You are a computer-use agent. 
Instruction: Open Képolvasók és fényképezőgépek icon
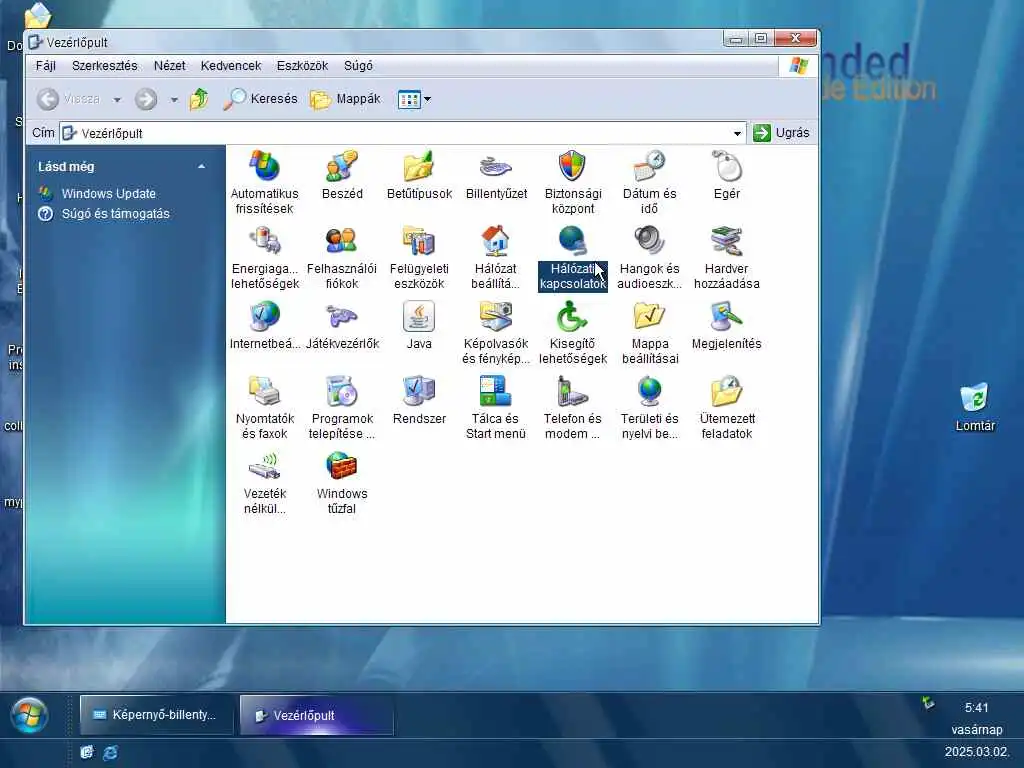click(496, 332)
